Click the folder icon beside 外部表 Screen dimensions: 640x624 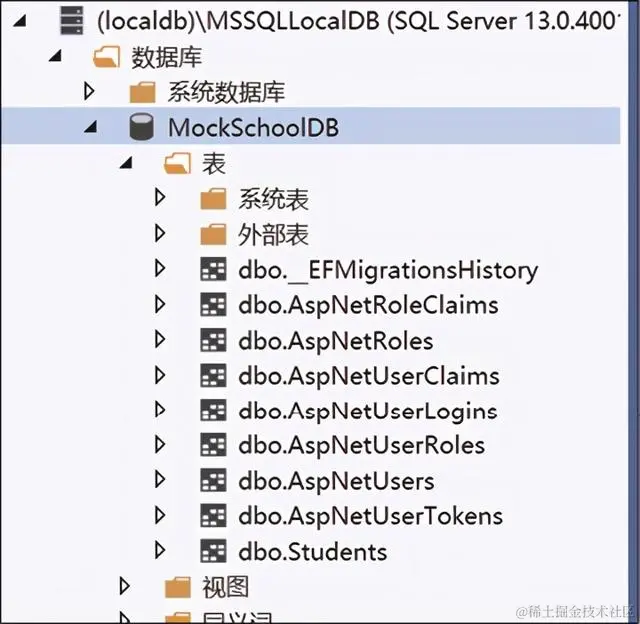point(213,234)
